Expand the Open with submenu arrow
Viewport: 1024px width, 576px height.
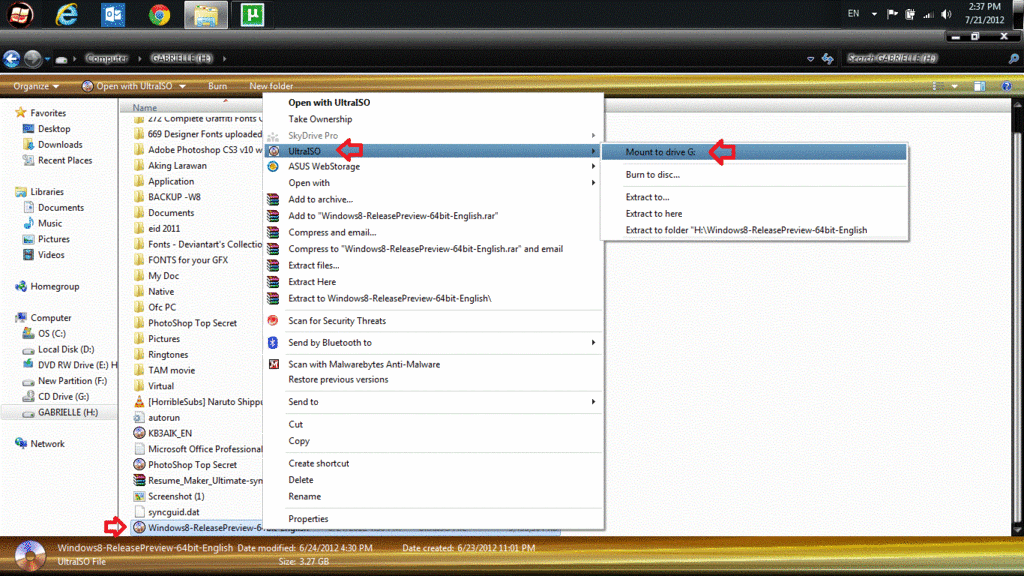tap(593, 183)
